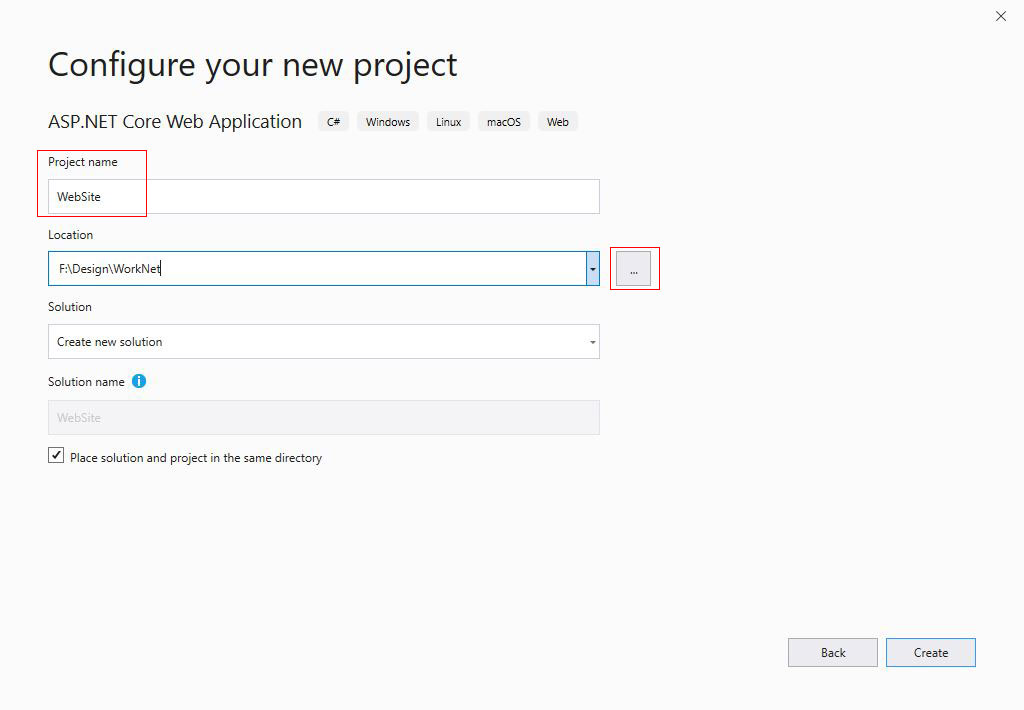Image resolution: width=1024 pixels, height=710 pixels.
Task: Click the Web tag
Action: tap(558, 122)
